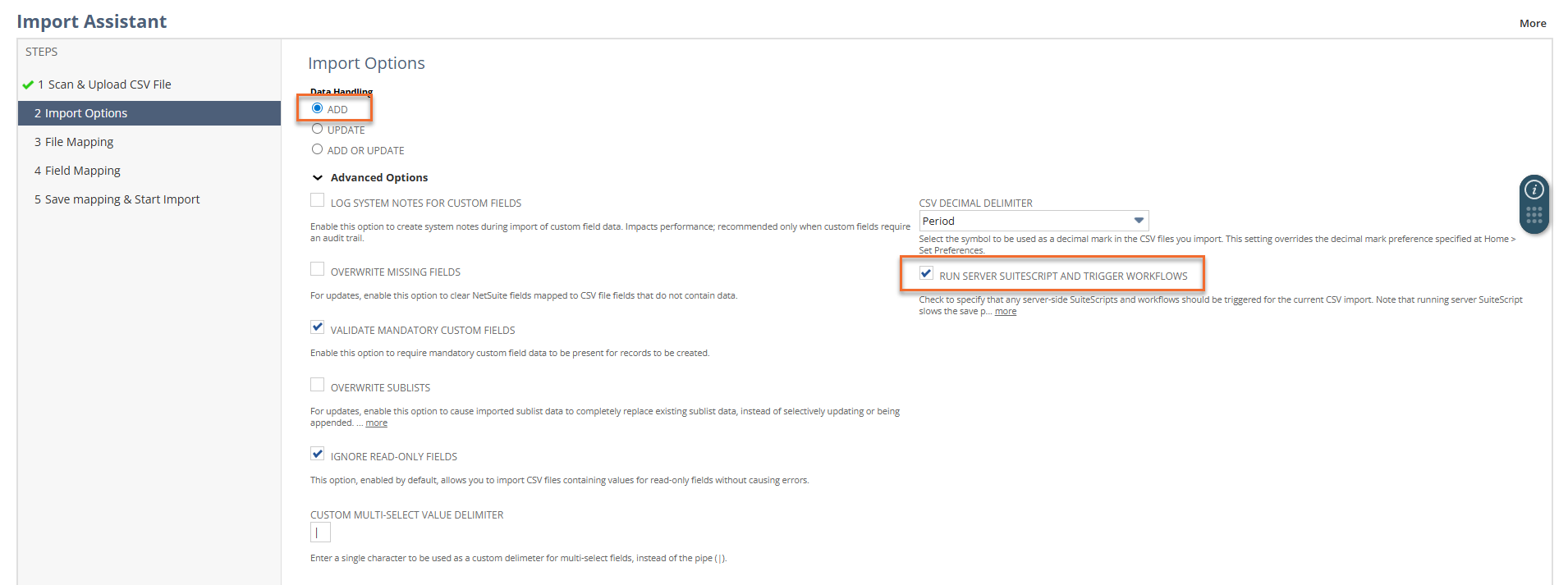The height and width of the screenshot is (585, 1568).
Task: Click the grid dots icon below info
Action: click(1534, 216)
